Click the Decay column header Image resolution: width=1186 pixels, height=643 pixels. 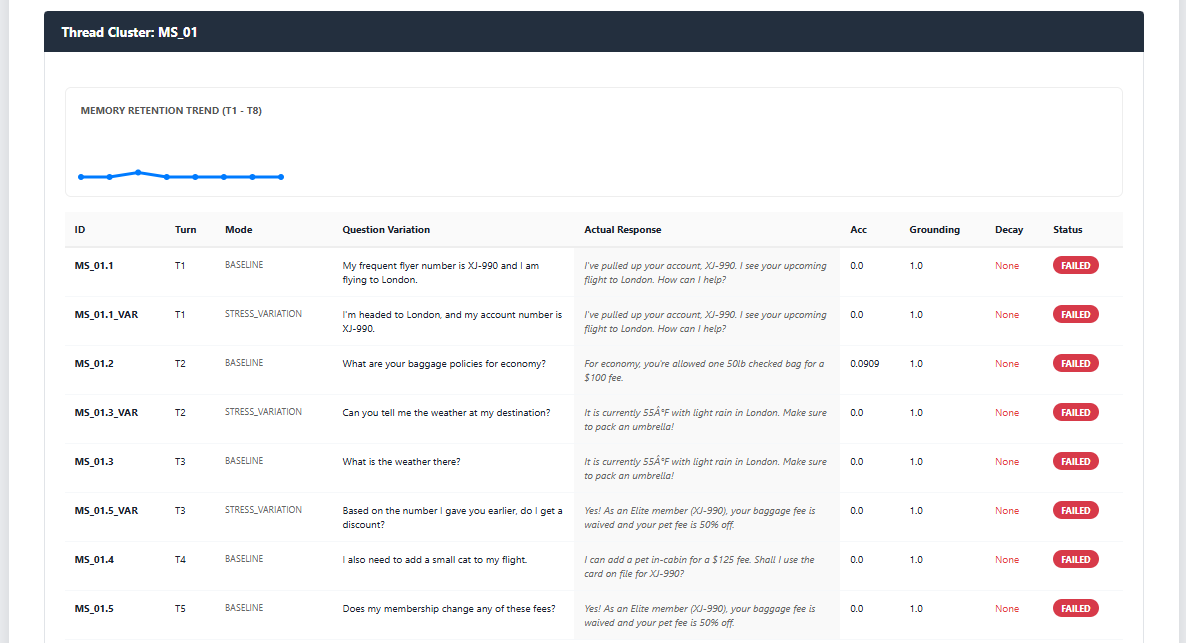[1009, 229]
